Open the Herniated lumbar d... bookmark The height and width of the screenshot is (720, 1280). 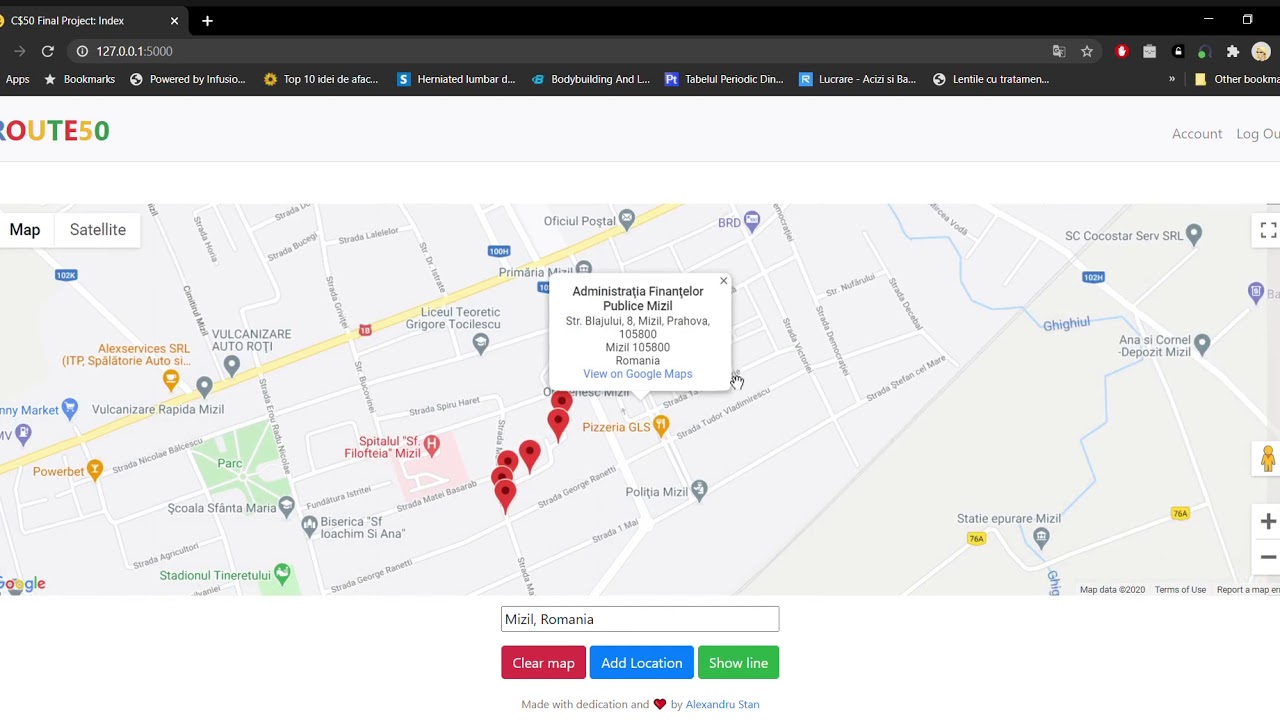tap(456, 79)
